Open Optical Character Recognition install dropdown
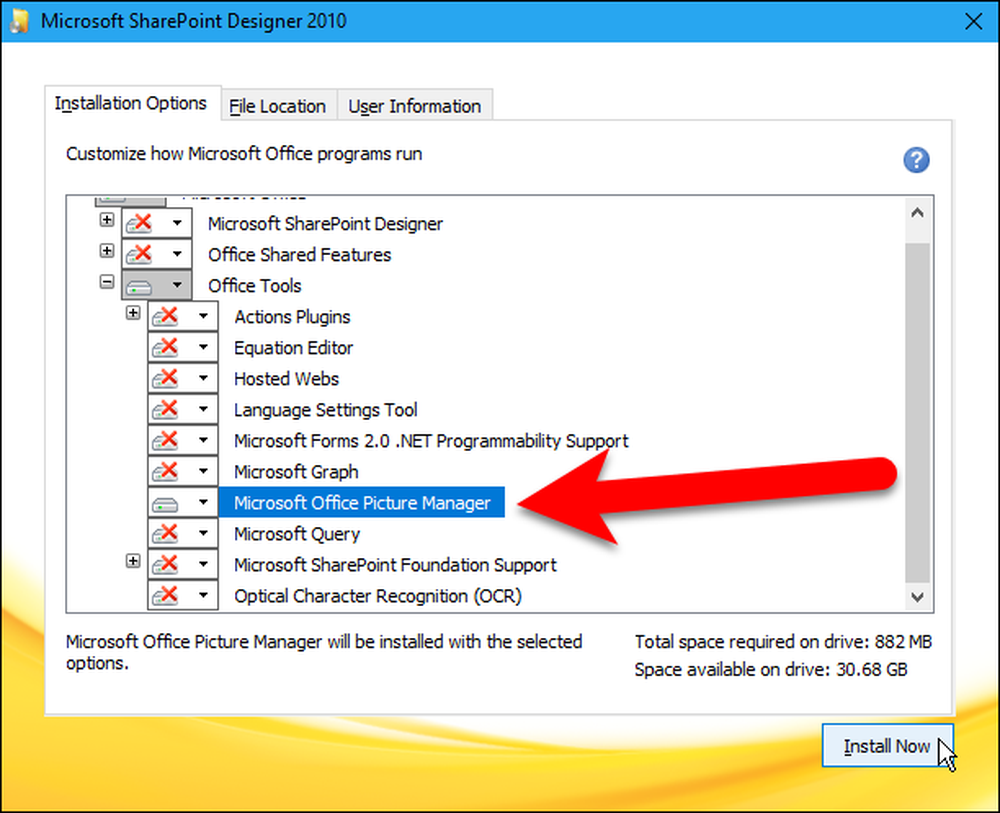This screenshot has height=813, width=1000. pyautogui.click(x=203, y=596)
